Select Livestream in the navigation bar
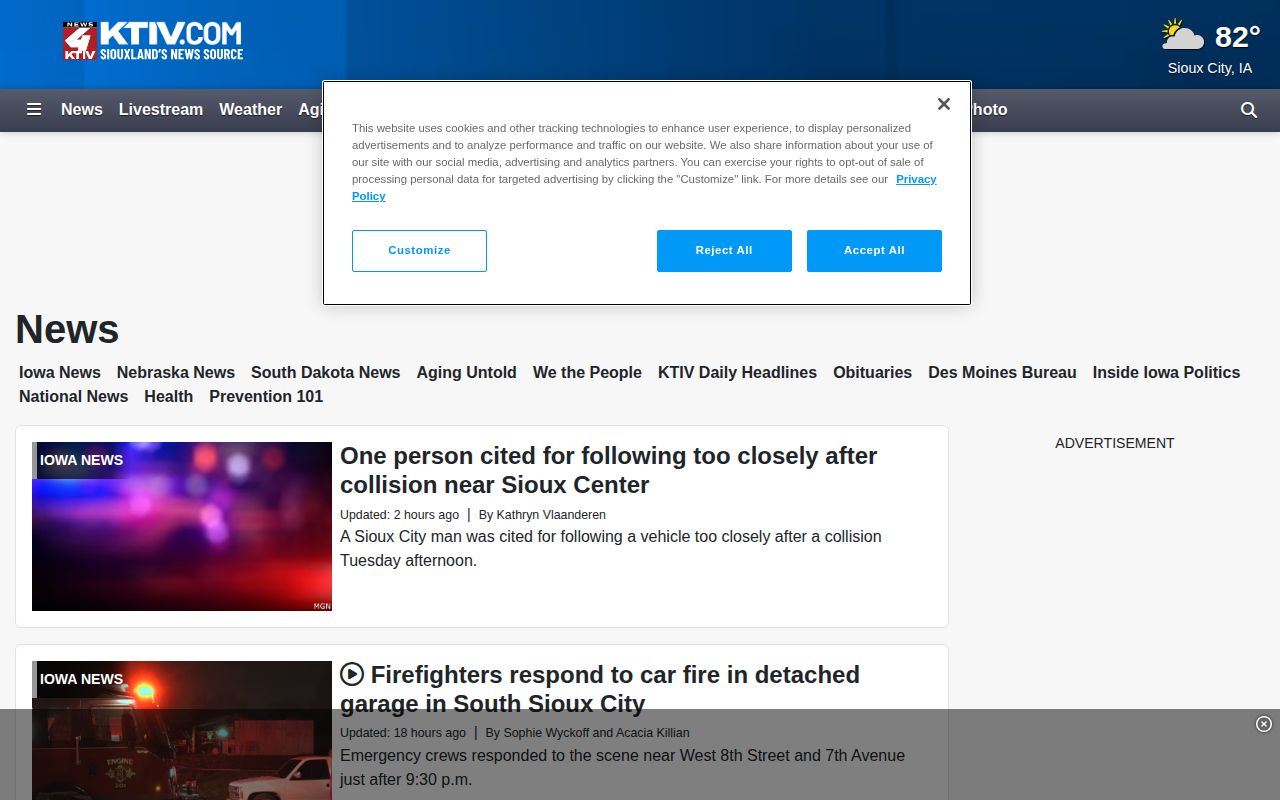Image resolution: width=1280 pixels, height=800 pixels. click(x=161, y=110)
